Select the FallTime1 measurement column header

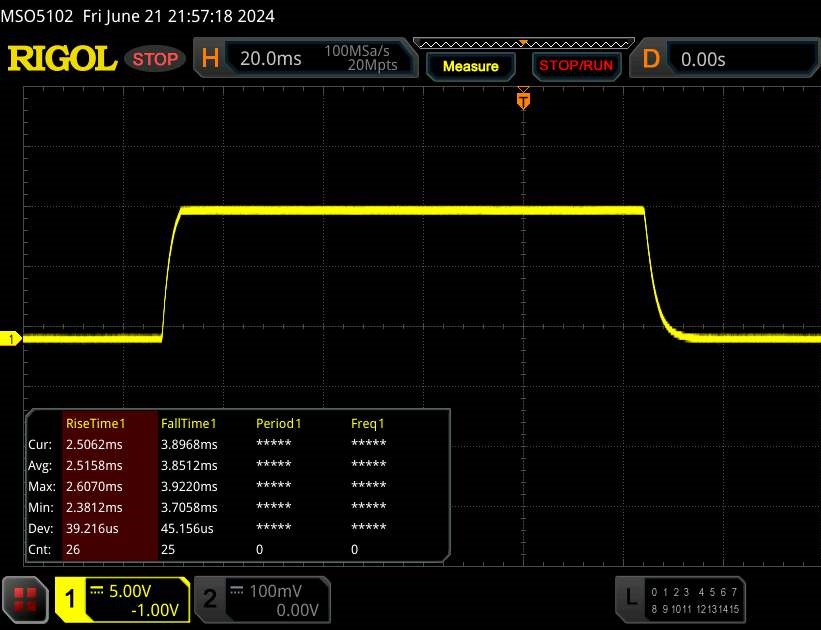[188, 423]
